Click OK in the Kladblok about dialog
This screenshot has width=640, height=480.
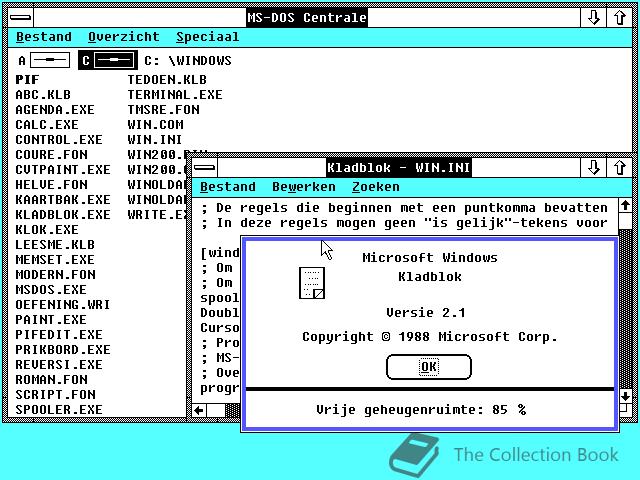(429, 367)
